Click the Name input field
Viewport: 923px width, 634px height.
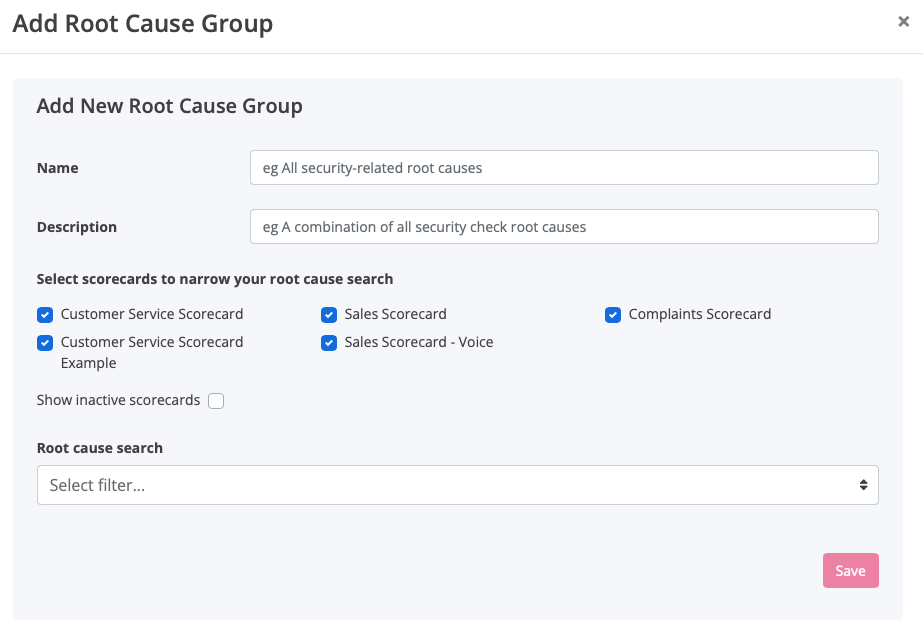tap(563, 168)
